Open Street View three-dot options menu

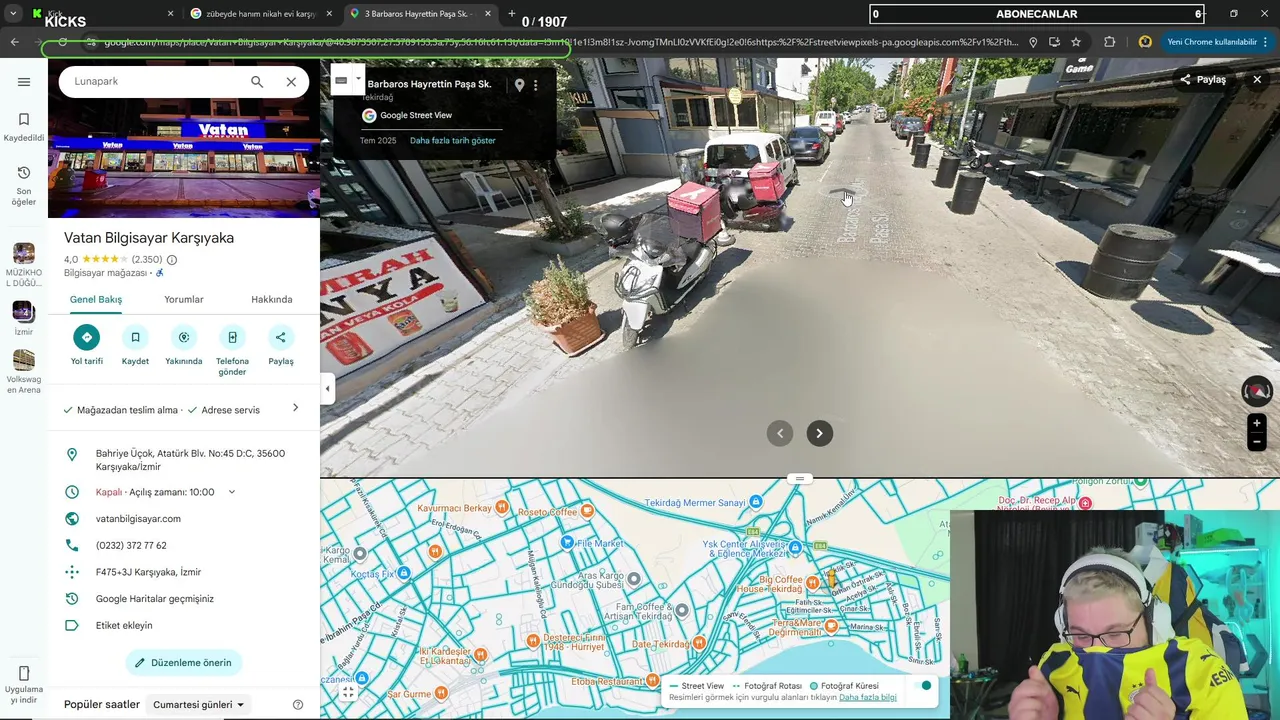[x=535, y=85]
